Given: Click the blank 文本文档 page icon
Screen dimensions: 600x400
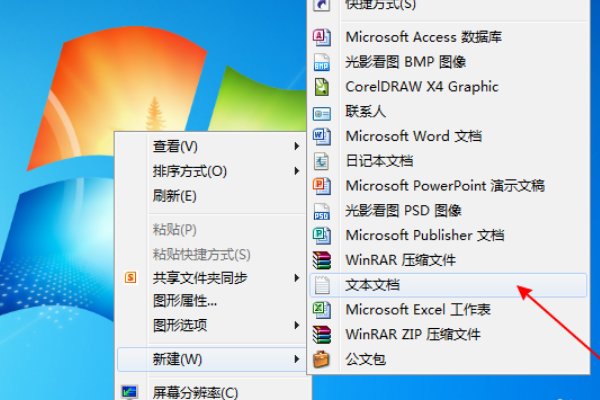Looking at the screenshot, I should 322,285.
